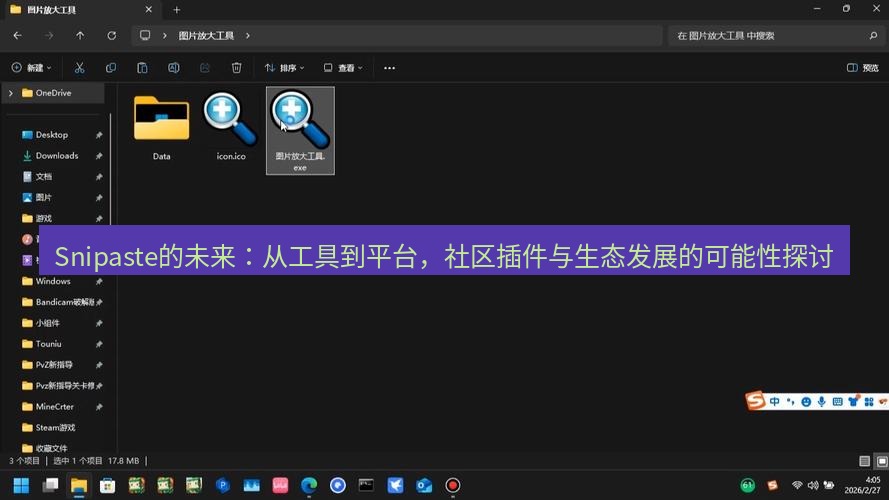Go back with the back arrow
The image size is (889, 500).
click(x=18, y=36)
